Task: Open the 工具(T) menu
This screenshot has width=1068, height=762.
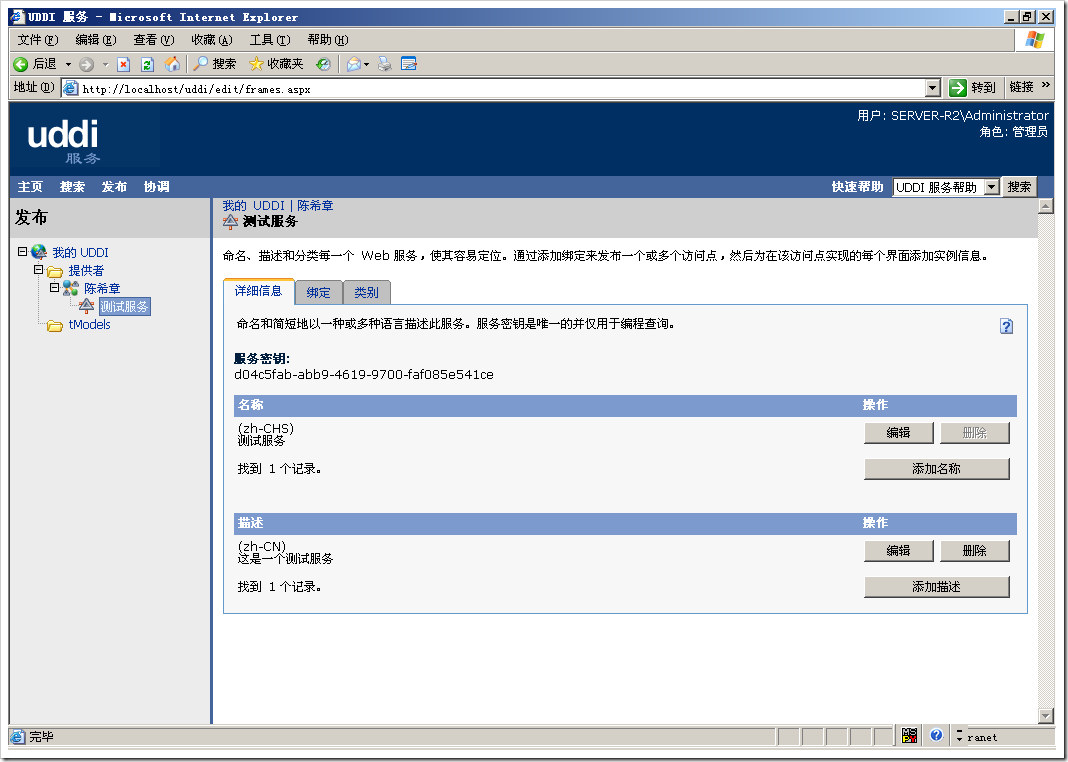Action: tap(270, 39)
